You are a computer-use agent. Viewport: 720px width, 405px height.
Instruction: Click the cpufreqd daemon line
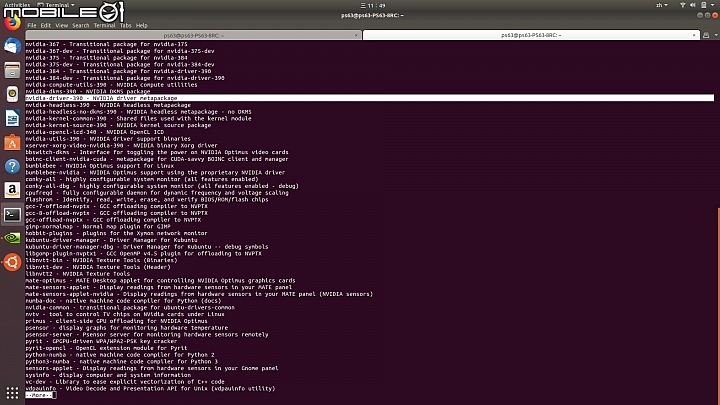click(x=157, y=193)
